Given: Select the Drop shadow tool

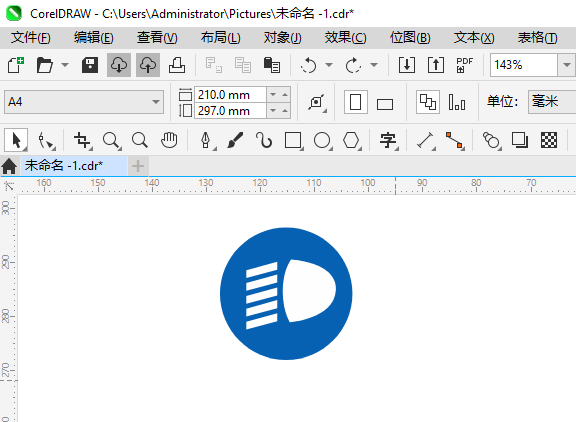Looking at the screenshot, I should pos(519,140).
